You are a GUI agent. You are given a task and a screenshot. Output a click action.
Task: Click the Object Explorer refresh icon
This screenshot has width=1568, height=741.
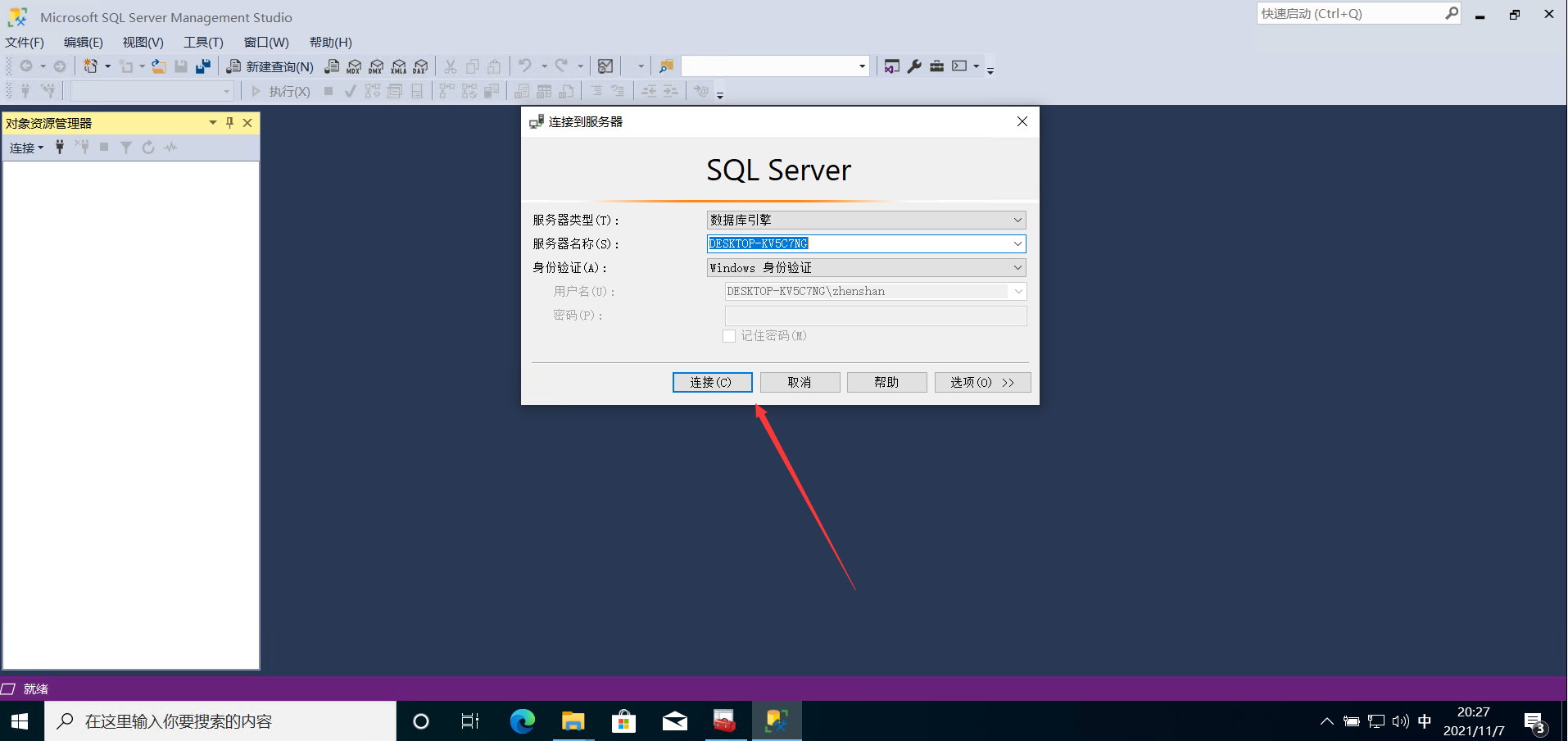point(148,148)
